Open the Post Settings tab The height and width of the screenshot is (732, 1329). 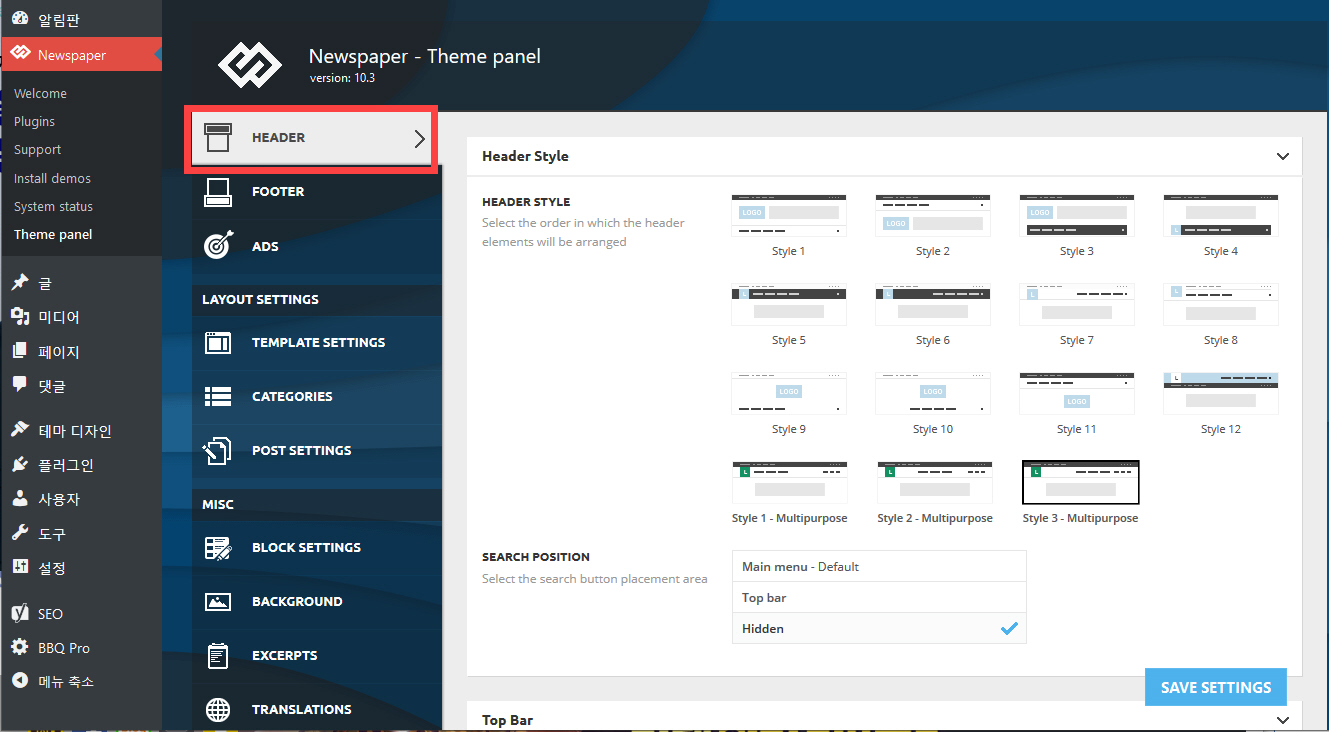[x=317, y=450]
